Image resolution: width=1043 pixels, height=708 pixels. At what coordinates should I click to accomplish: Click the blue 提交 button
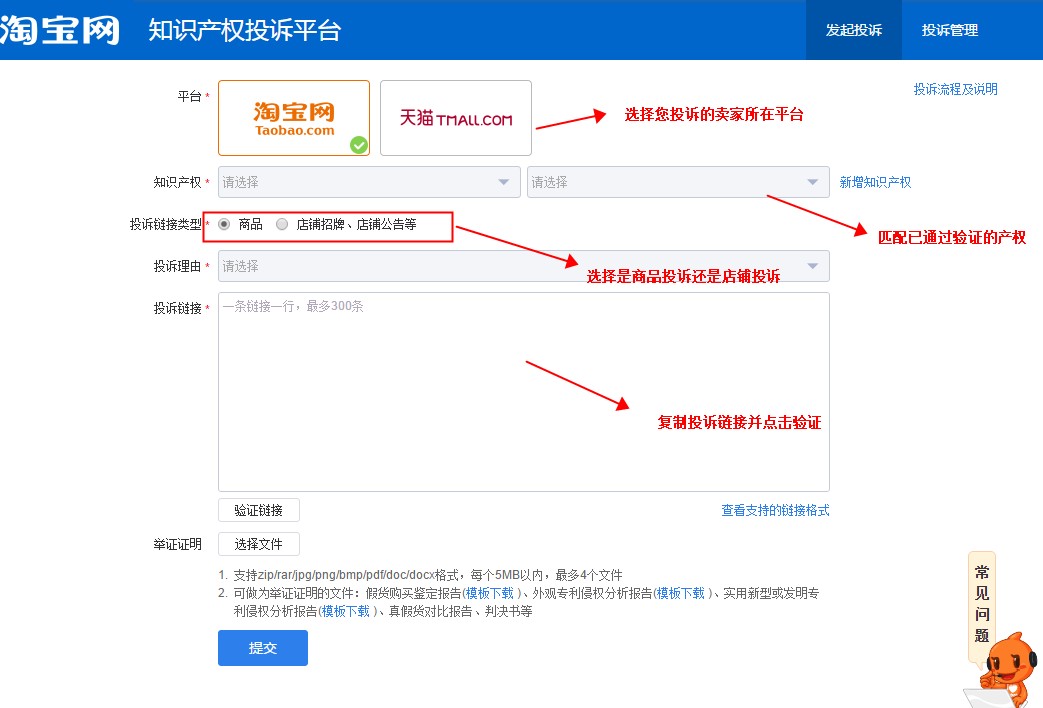pos(263,648)
